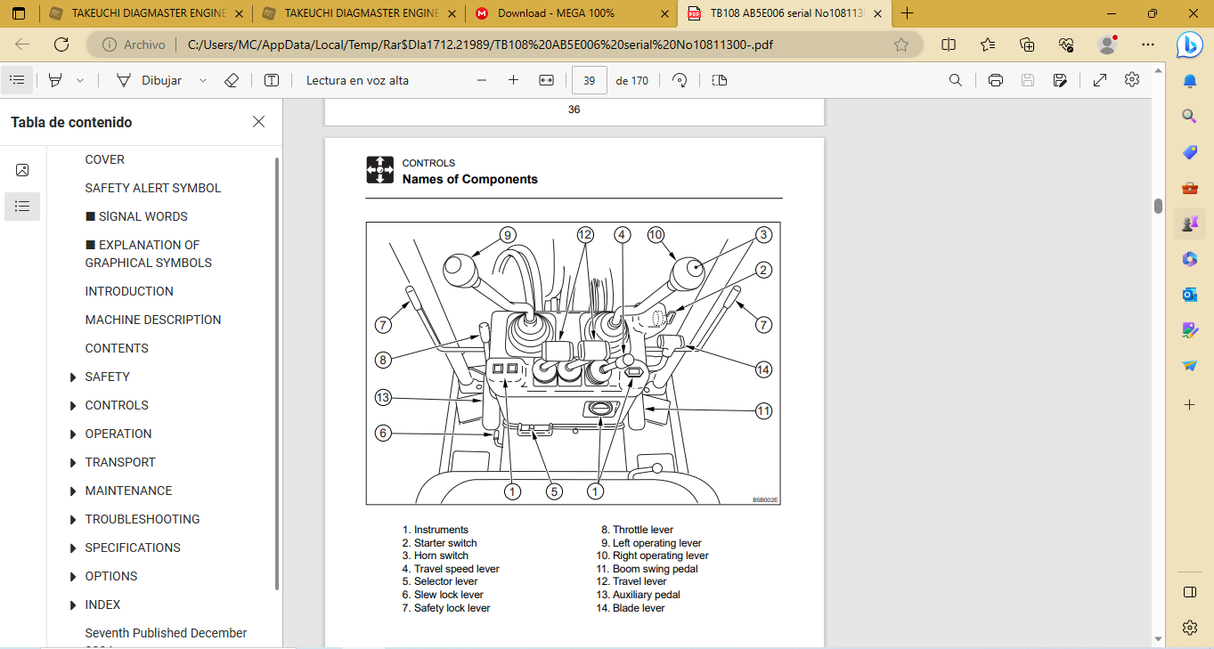
Task: Open the PDF search magnifier
Action: (955, 80)
